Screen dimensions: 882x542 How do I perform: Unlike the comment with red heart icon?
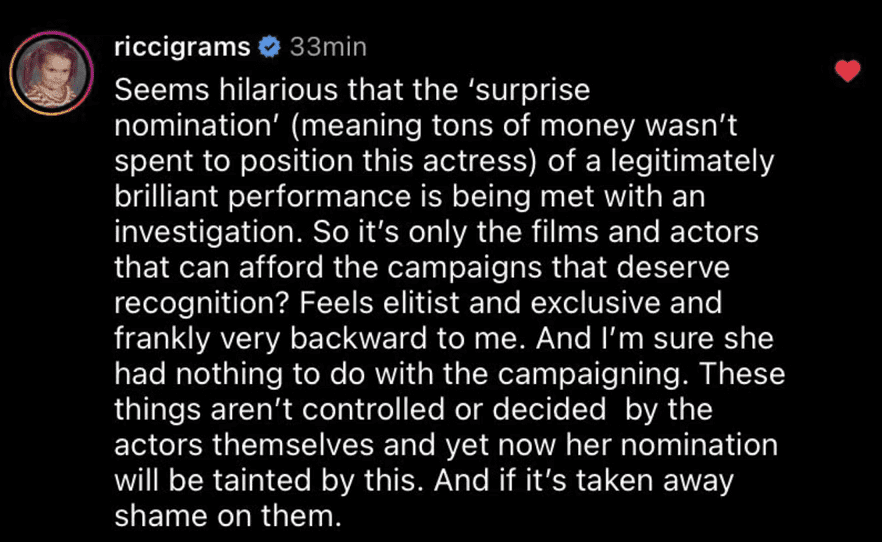pos(847,70)
